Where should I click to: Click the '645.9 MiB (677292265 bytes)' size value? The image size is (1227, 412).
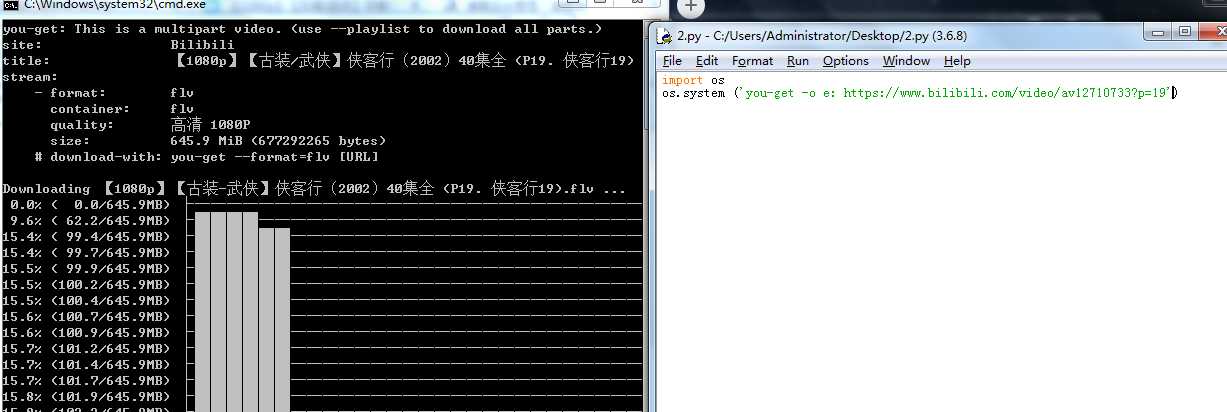click(x=278, y=141)
